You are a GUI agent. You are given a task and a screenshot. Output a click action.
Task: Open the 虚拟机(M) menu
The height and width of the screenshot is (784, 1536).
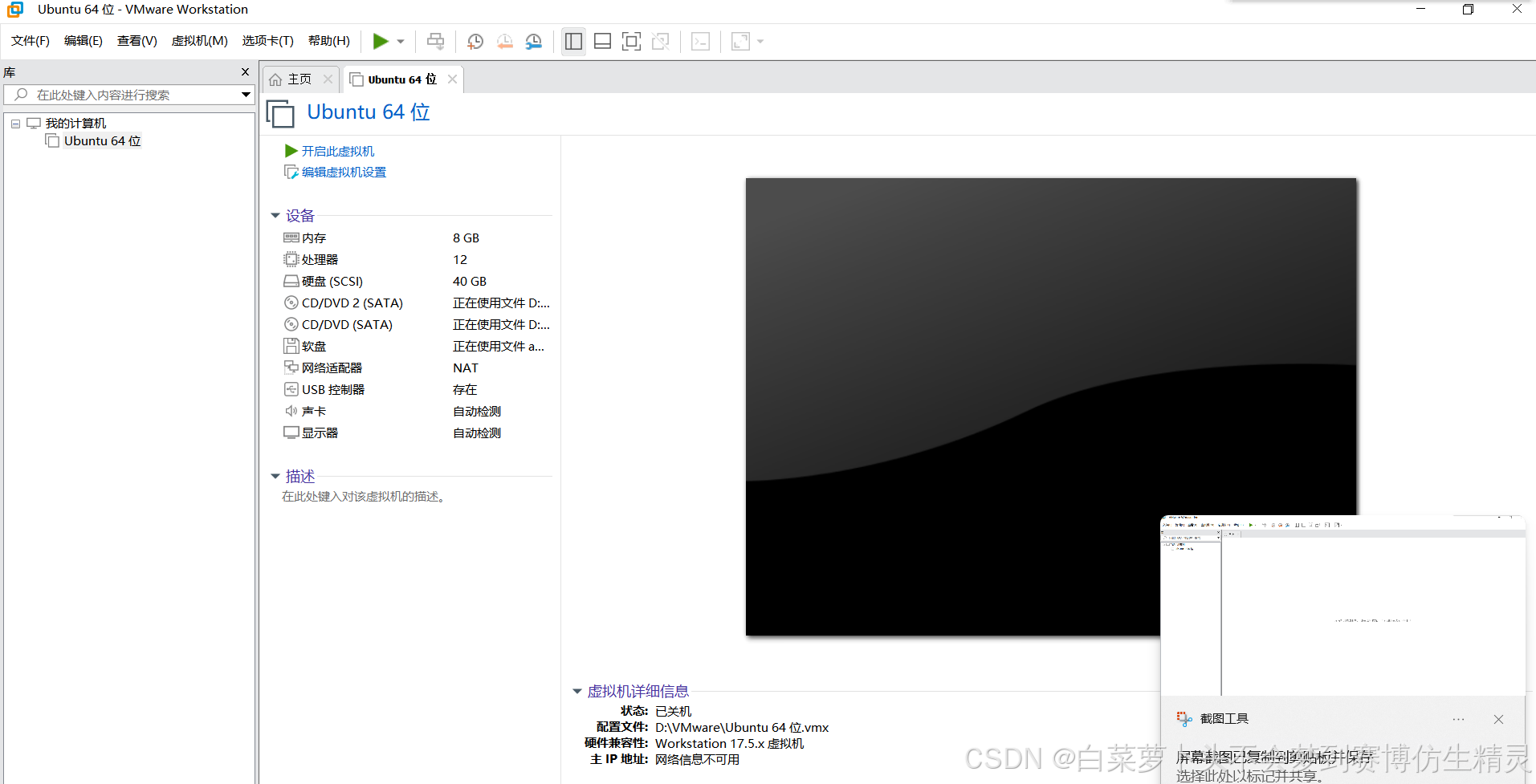200,41
